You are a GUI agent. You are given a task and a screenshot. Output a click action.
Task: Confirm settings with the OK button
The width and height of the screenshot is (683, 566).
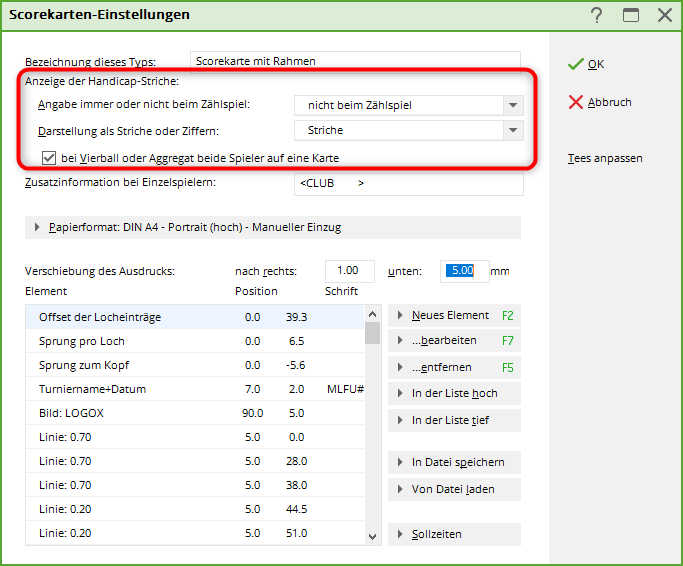pyautogui.click(x=586, y=64)
